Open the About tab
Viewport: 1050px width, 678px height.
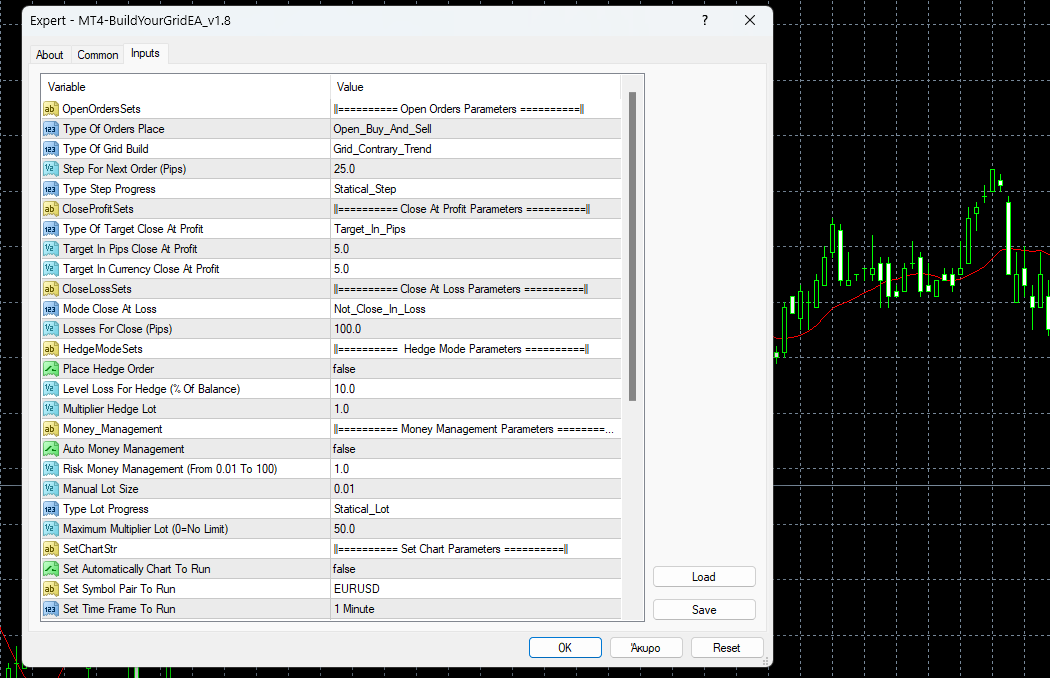[x=49, y=55]
